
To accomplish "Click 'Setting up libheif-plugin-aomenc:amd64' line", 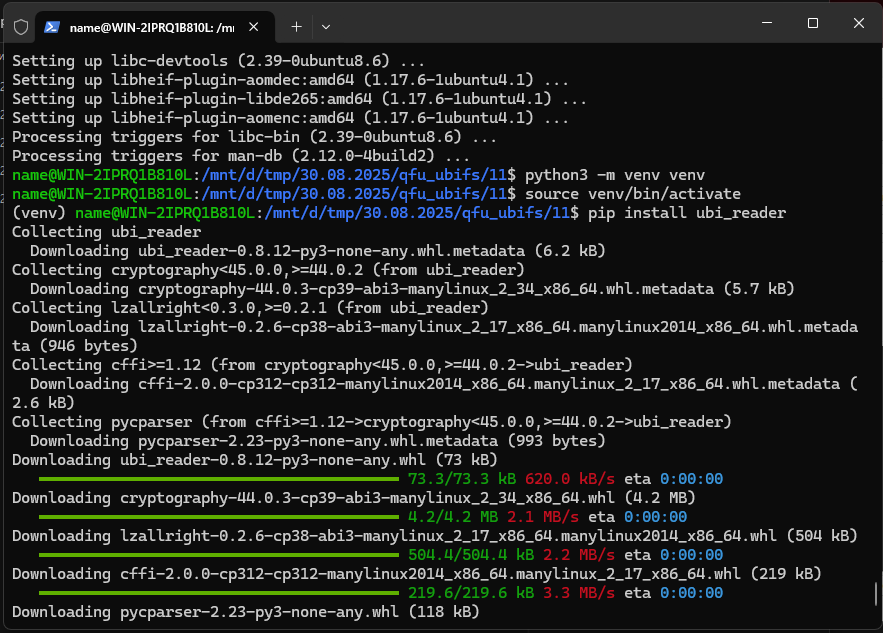I will [291, 118].
